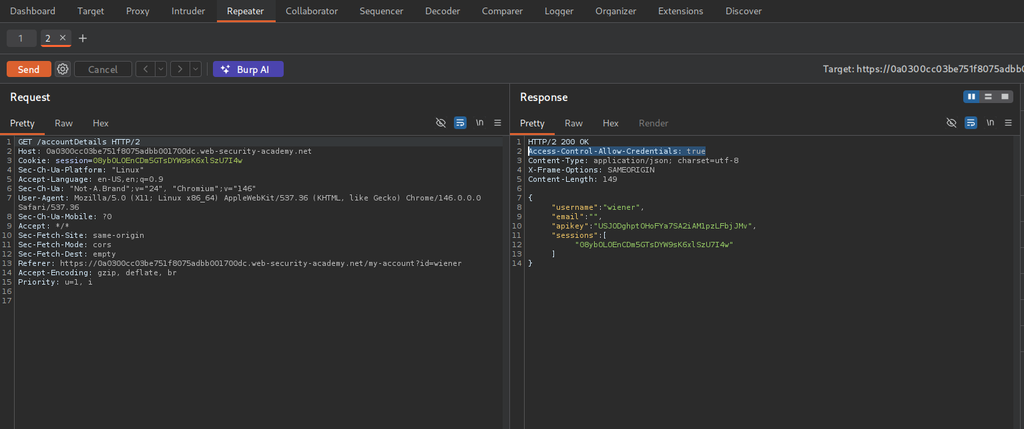This screenshot has height=429, width=1024.
Task: Toggle hide non-printable in Request panel
Action: 441,123
